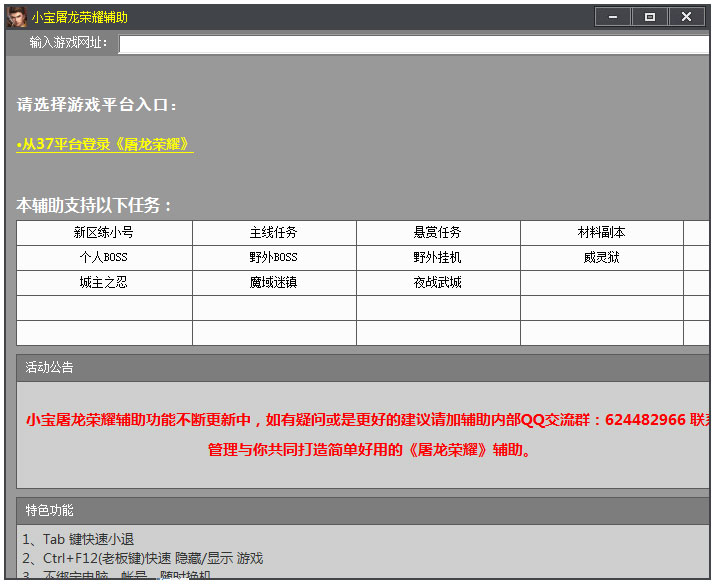The width and height of the screenshot is (715, 585).
Task: Select the 野外挂机 task cell
Action: [x=438, y=257]
